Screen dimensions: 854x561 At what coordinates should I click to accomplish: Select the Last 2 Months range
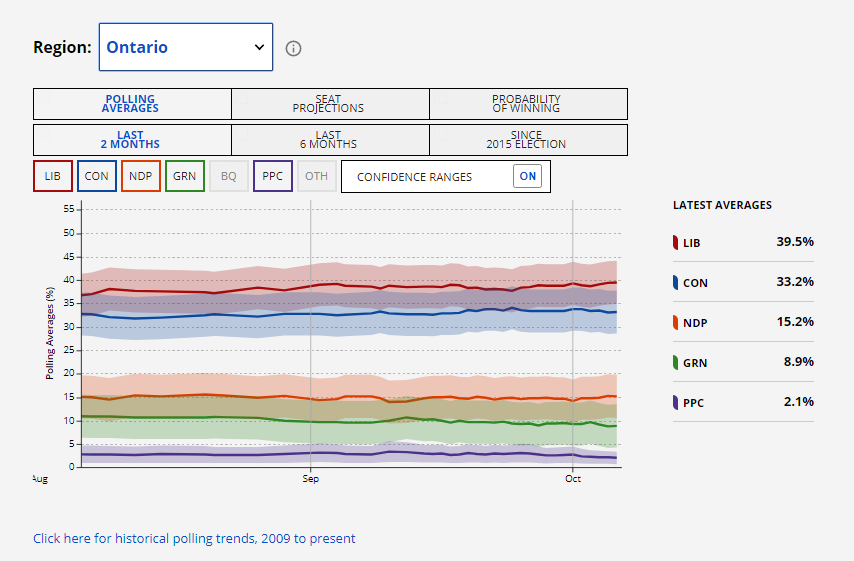click(132, 140)
